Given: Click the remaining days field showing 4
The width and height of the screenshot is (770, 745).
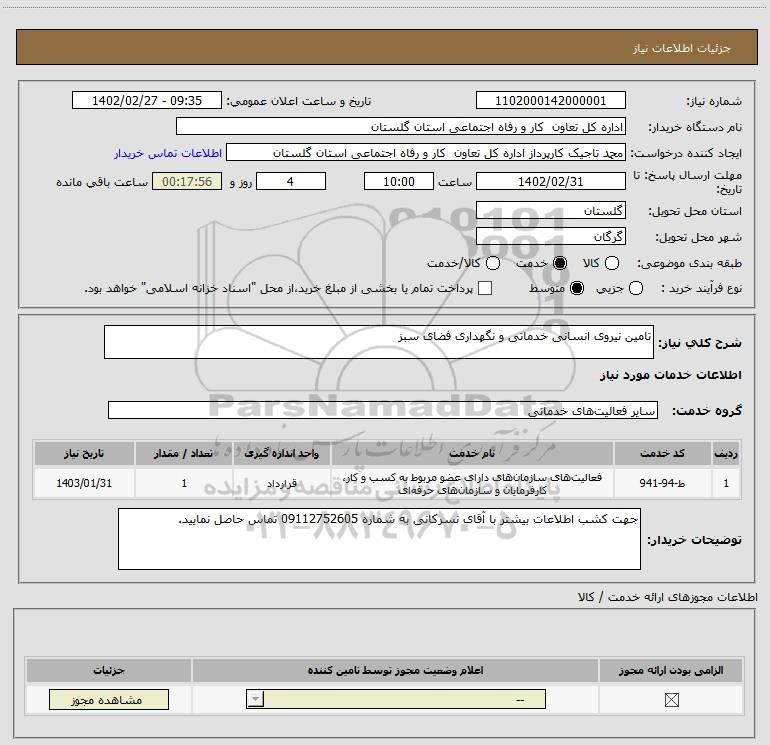Looking at the screenshot, I should (x=291, y=182).
